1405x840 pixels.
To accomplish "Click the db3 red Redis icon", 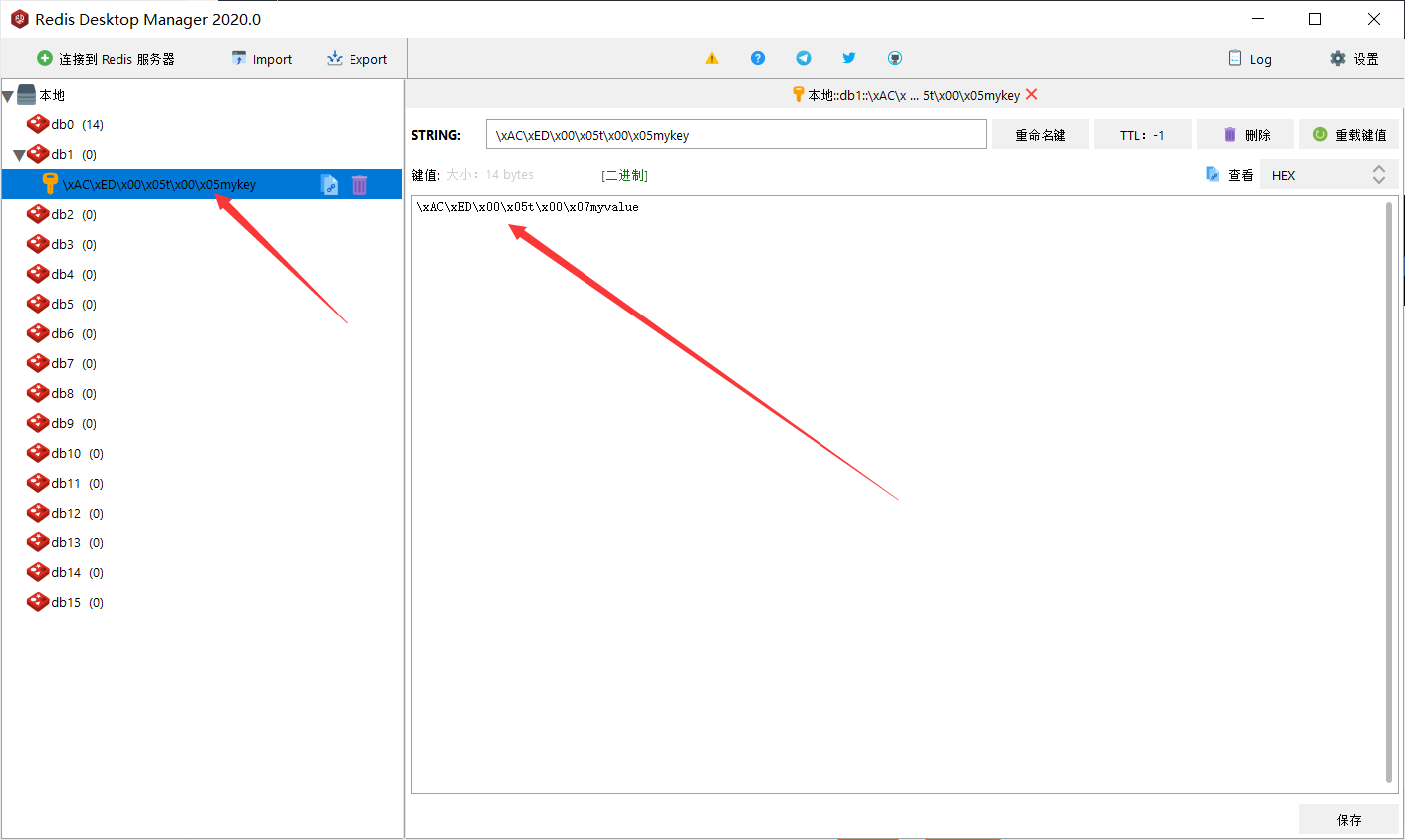I will tap(38, 244).
